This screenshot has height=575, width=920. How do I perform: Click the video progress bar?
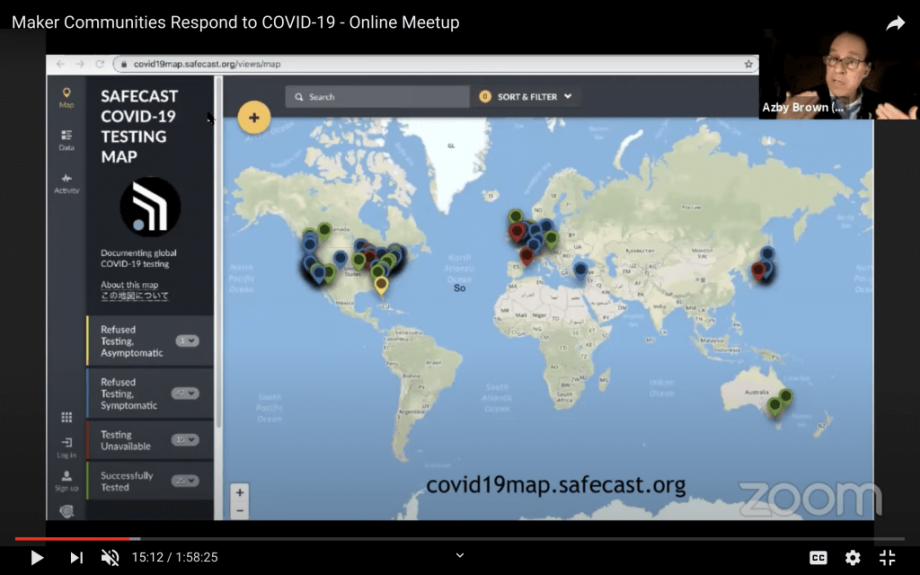click(460, 539)
